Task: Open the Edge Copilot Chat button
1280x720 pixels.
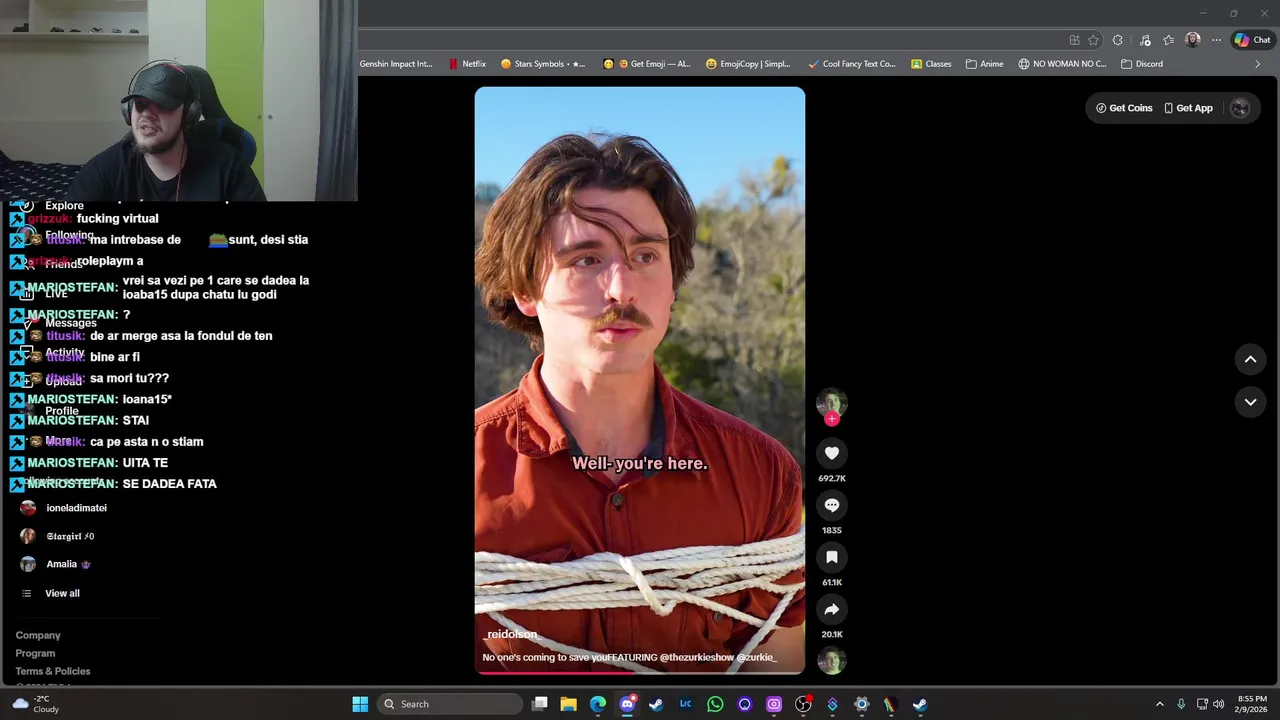Action: coord(1252,40)
